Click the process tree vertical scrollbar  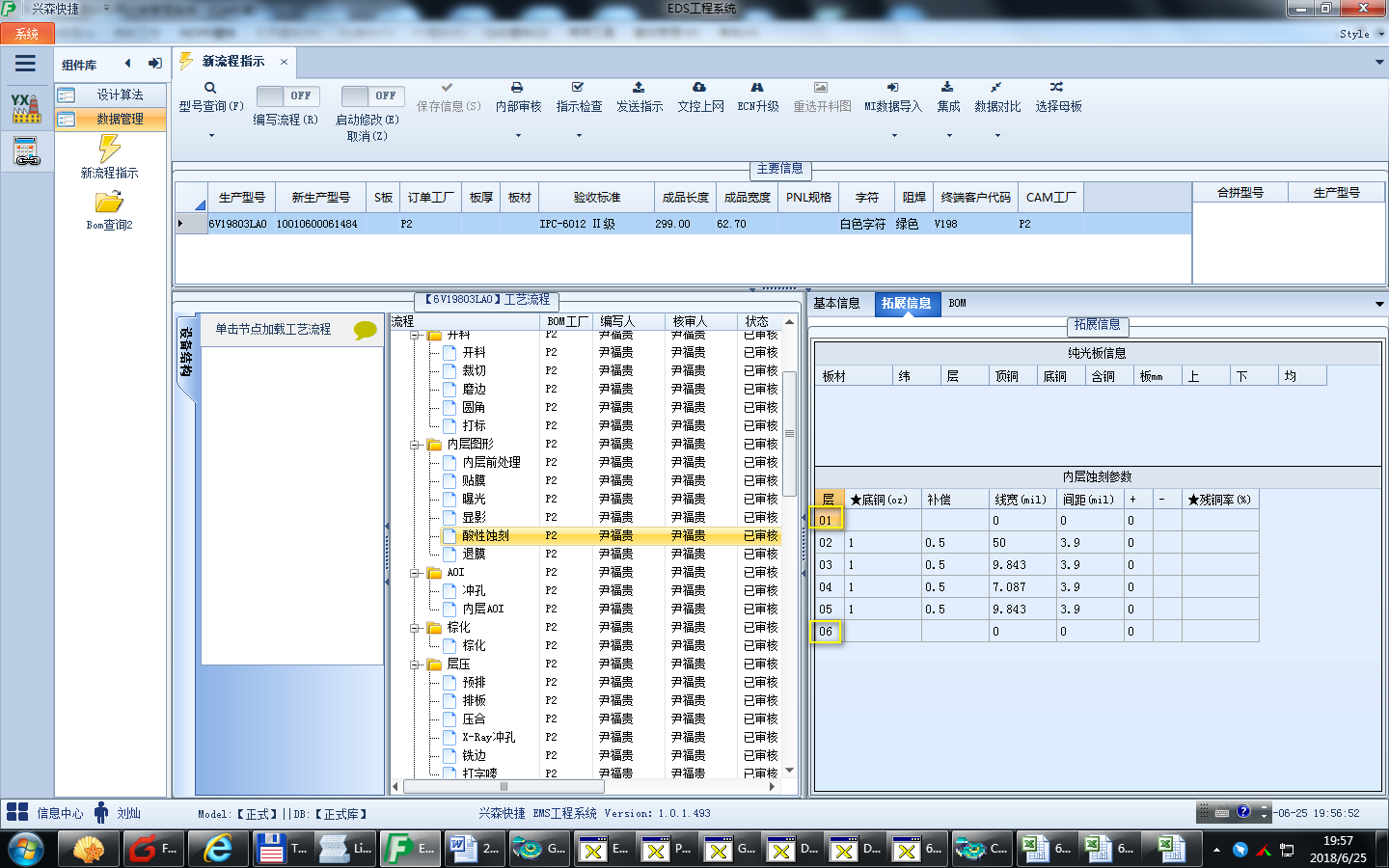tap(789, 434)
